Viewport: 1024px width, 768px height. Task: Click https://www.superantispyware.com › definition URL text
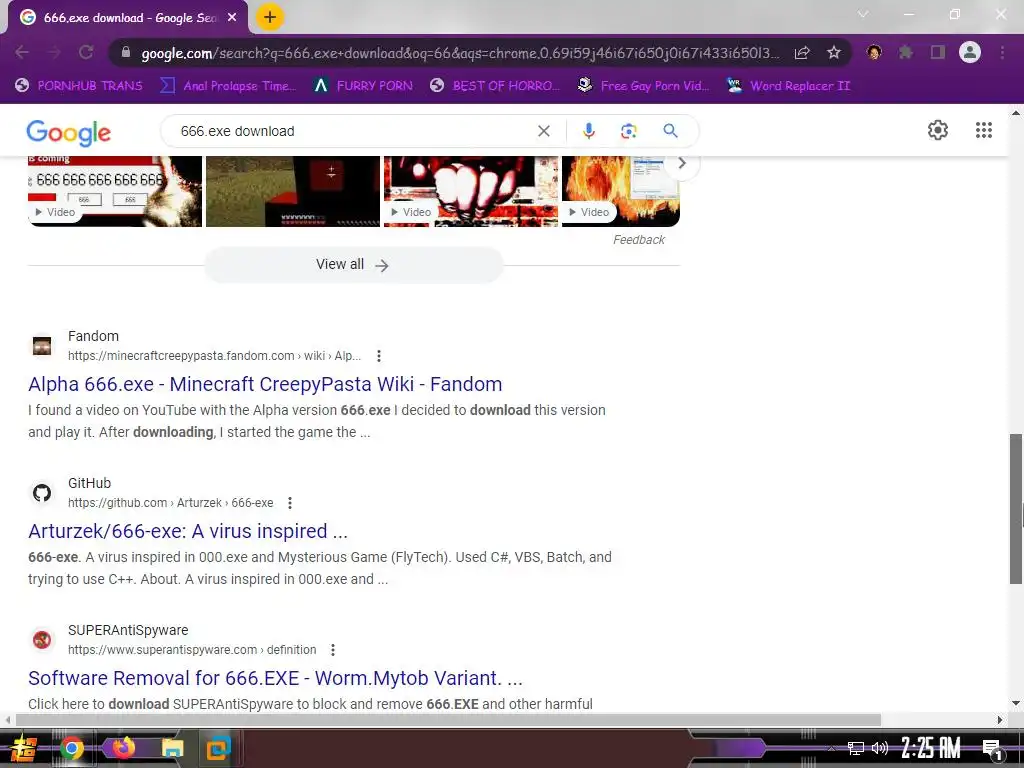(192, 650)
